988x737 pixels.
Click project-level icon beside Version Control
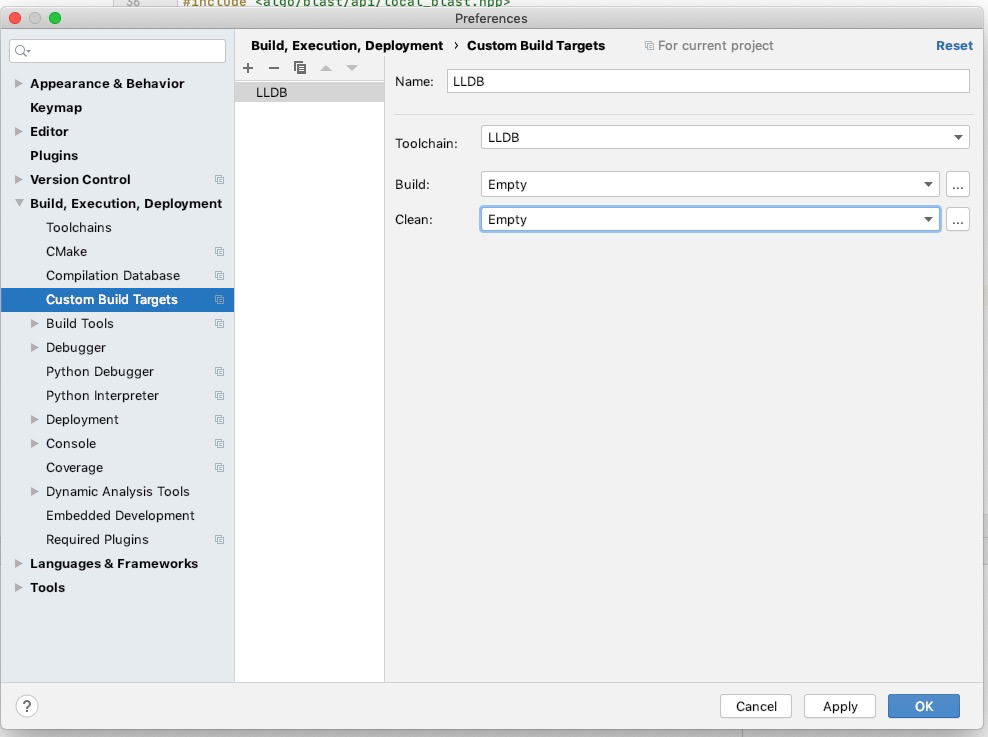pyautogui.click(x=219, y=180)
